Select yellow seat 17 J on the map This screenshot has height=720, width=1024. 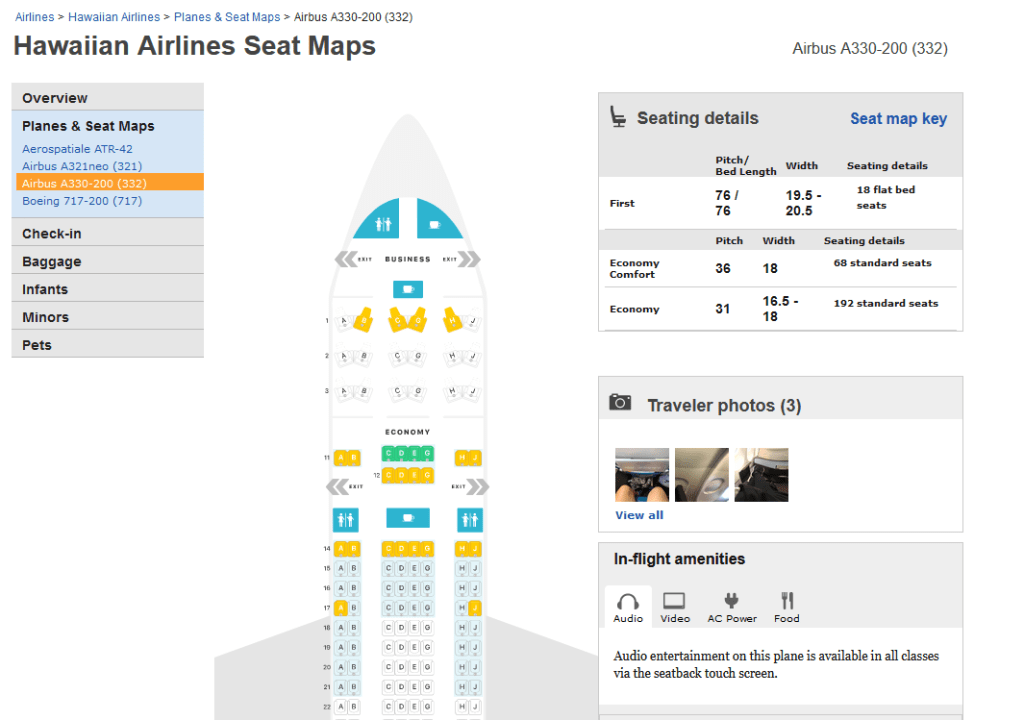[x=475, y=608]
